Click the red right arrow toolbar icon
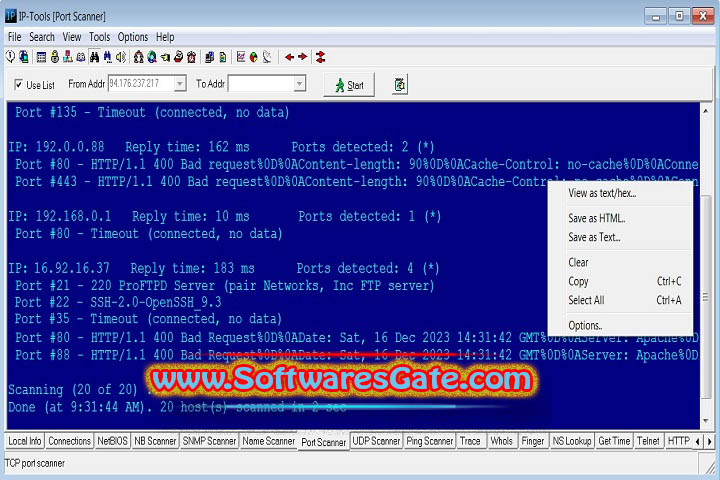Screen dimensions: 720x480 click(303, 57)
